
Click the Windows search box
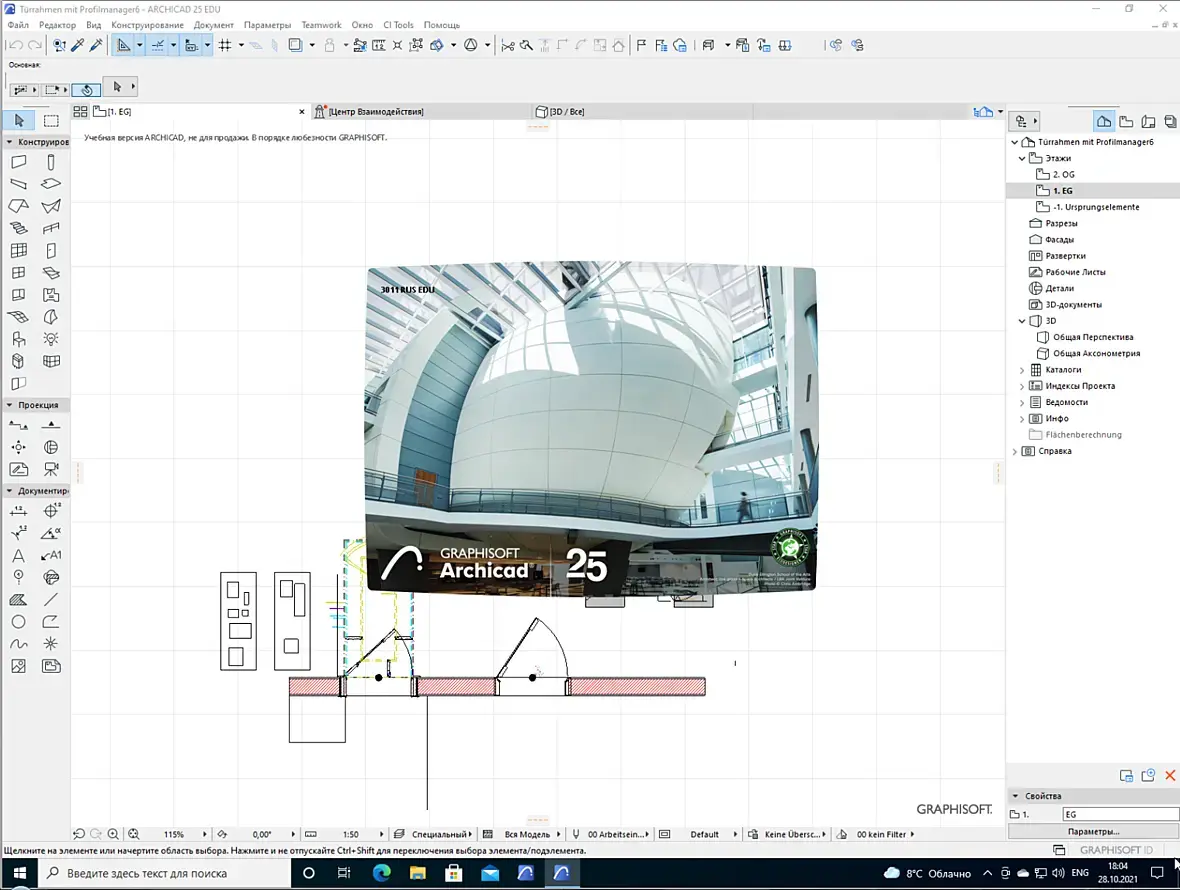[165, 873]
